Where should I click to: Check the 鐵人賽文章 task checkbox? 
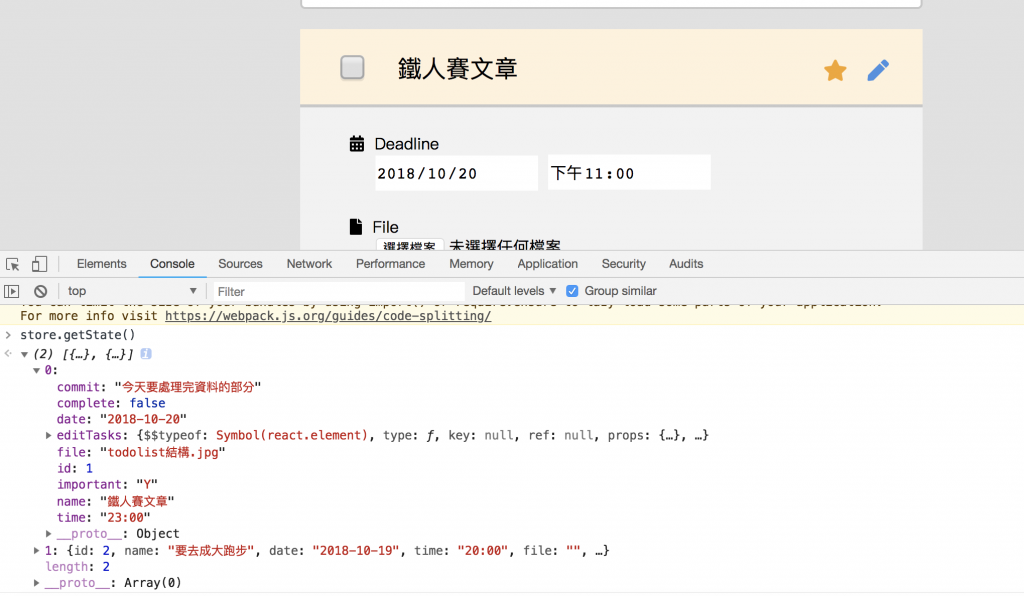[x=352, y=68]
